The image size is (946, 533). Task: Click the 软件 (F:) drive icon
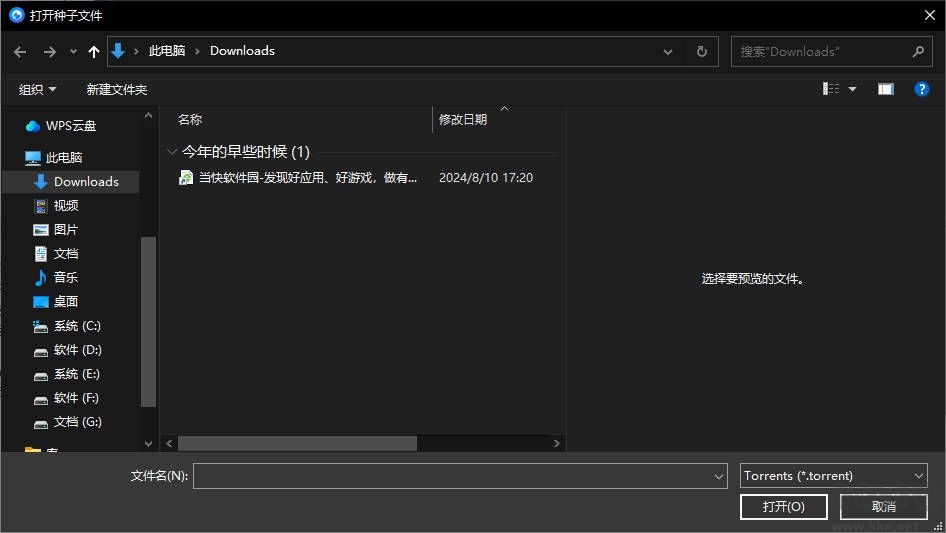pos(40,400)
